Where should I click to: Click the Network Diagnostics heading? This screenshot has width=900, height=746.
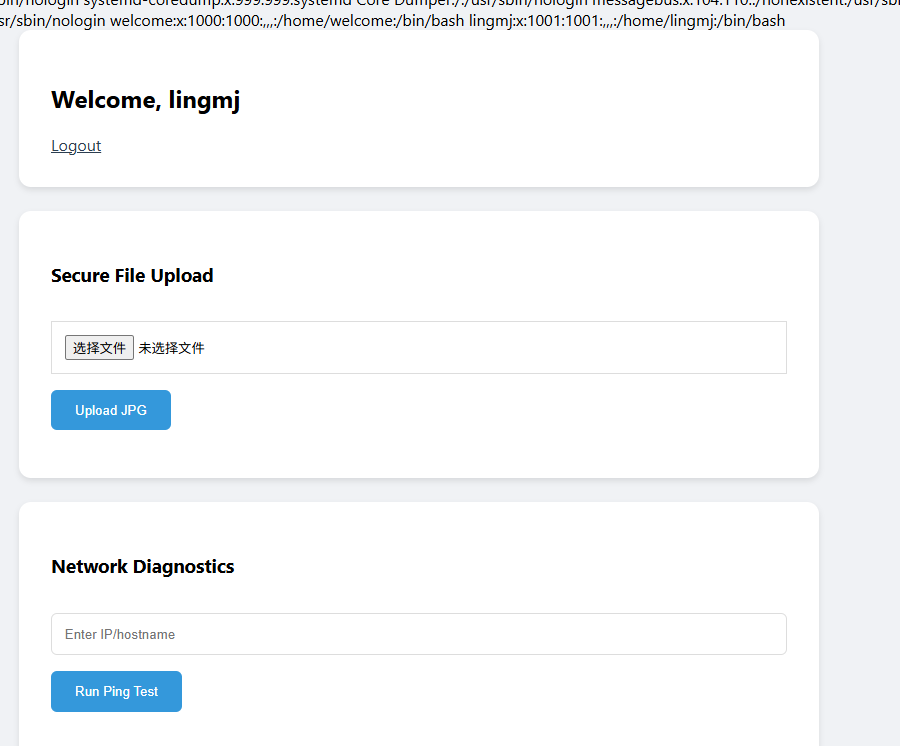[x=142, y=567]
